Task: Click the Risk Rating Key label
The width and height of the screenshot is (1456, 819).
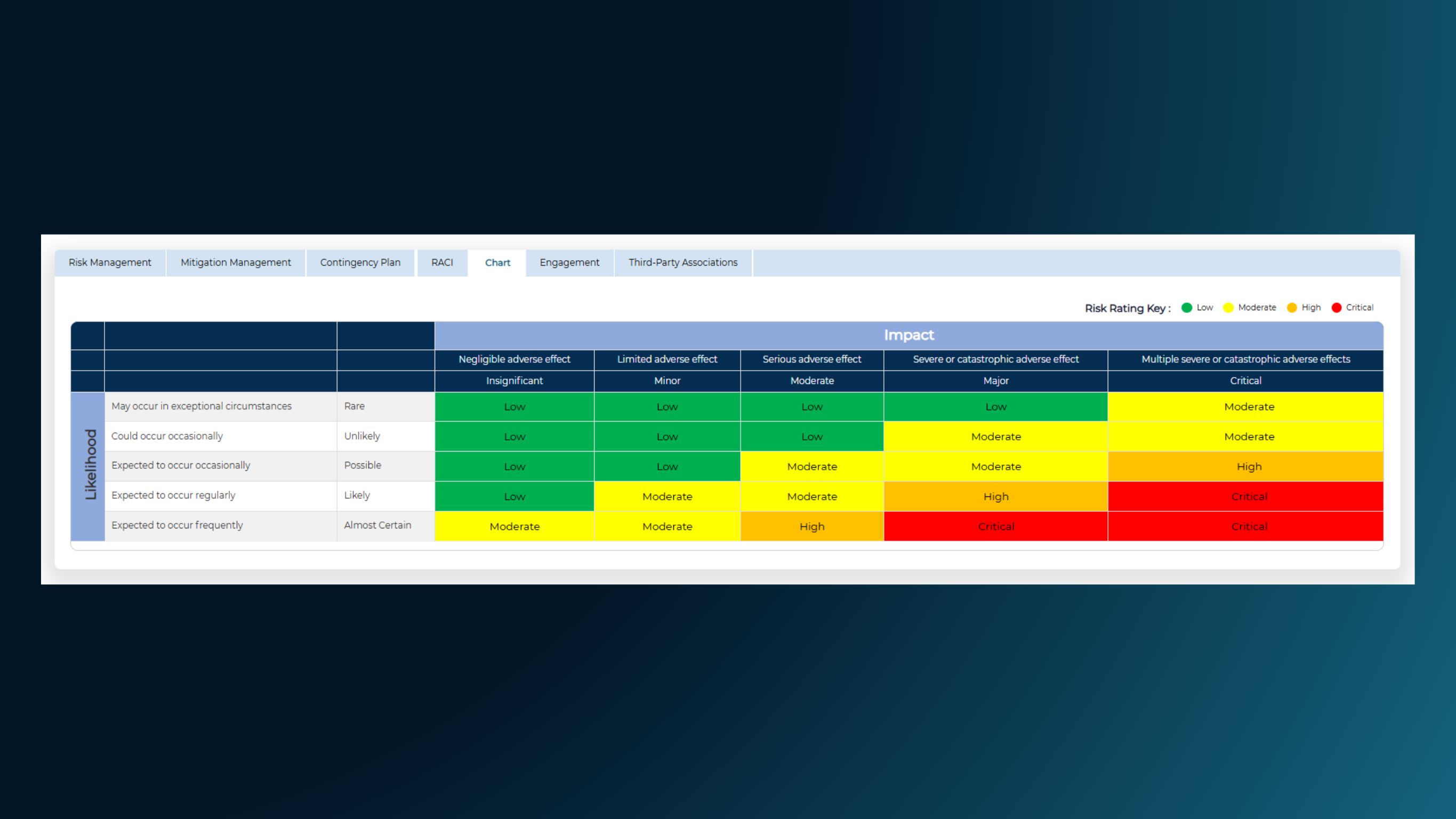Action: click(1127, 308)
